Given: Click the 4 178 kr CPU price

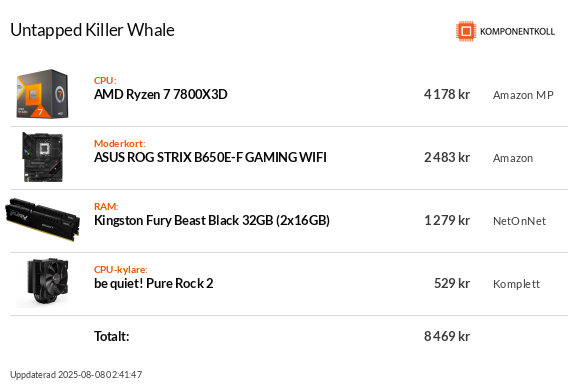Looking at the screenshot, I should pyautogui.click(x=447, y=95).
